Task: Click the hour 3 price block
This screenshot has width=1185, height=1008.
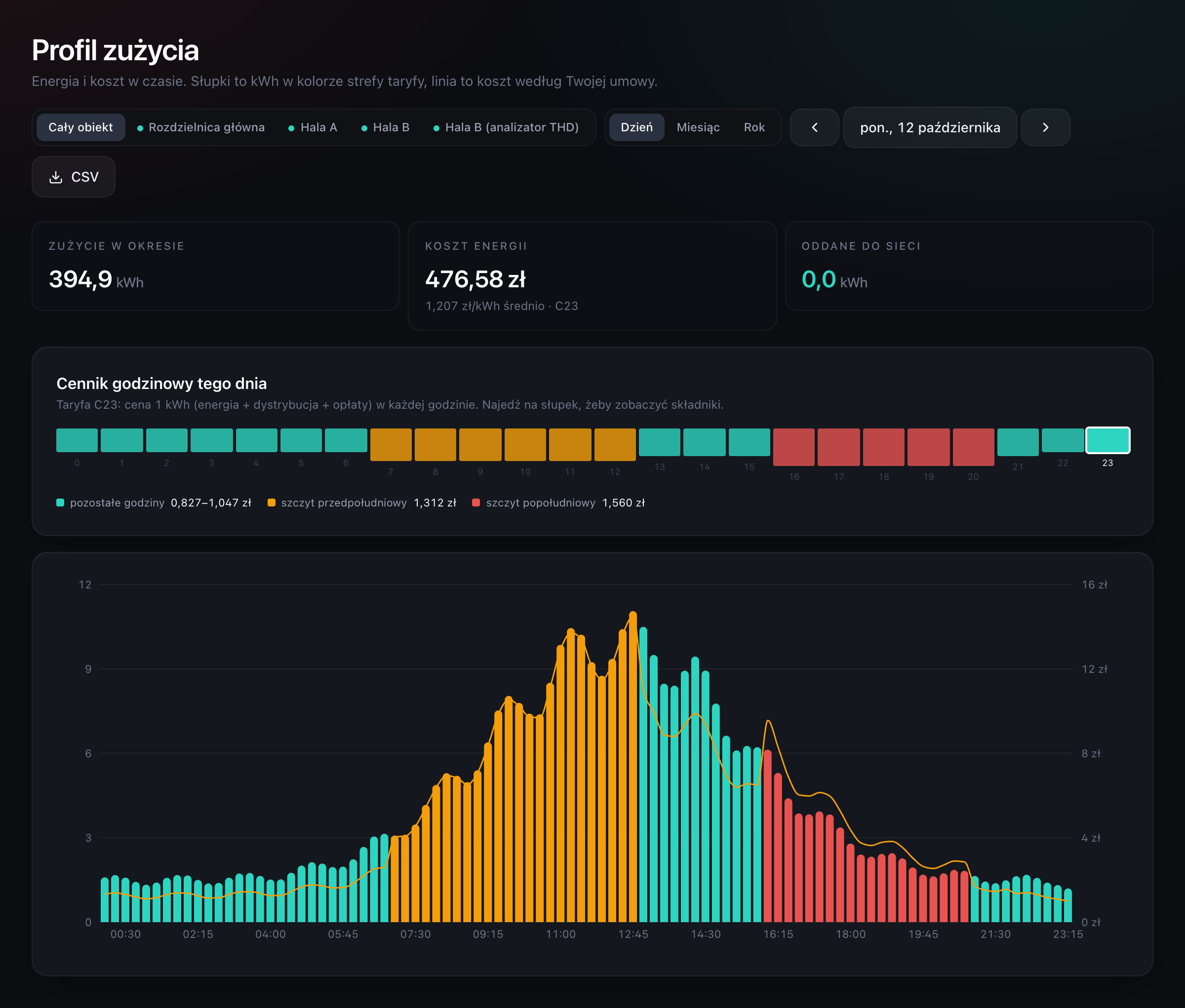Action: (x=211, y=440)
